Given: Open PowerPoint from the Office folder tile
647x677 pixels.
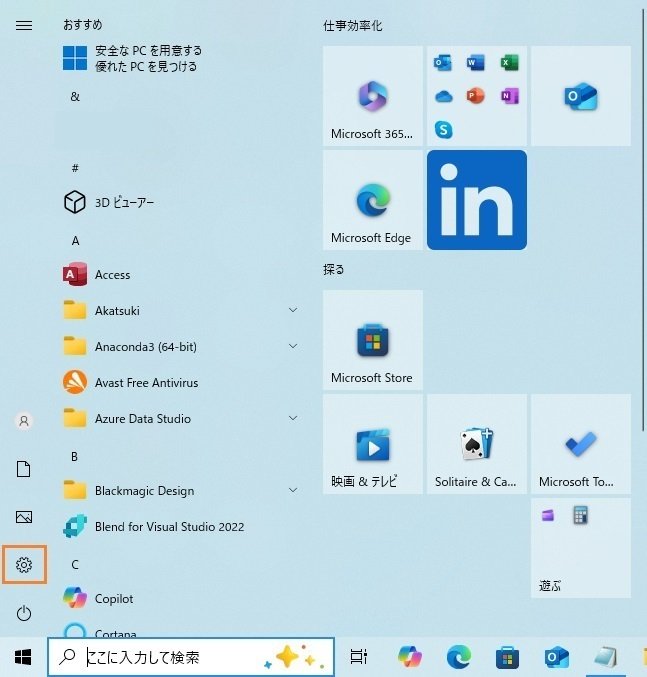Looking at the screenshot, I should [475, 95].
